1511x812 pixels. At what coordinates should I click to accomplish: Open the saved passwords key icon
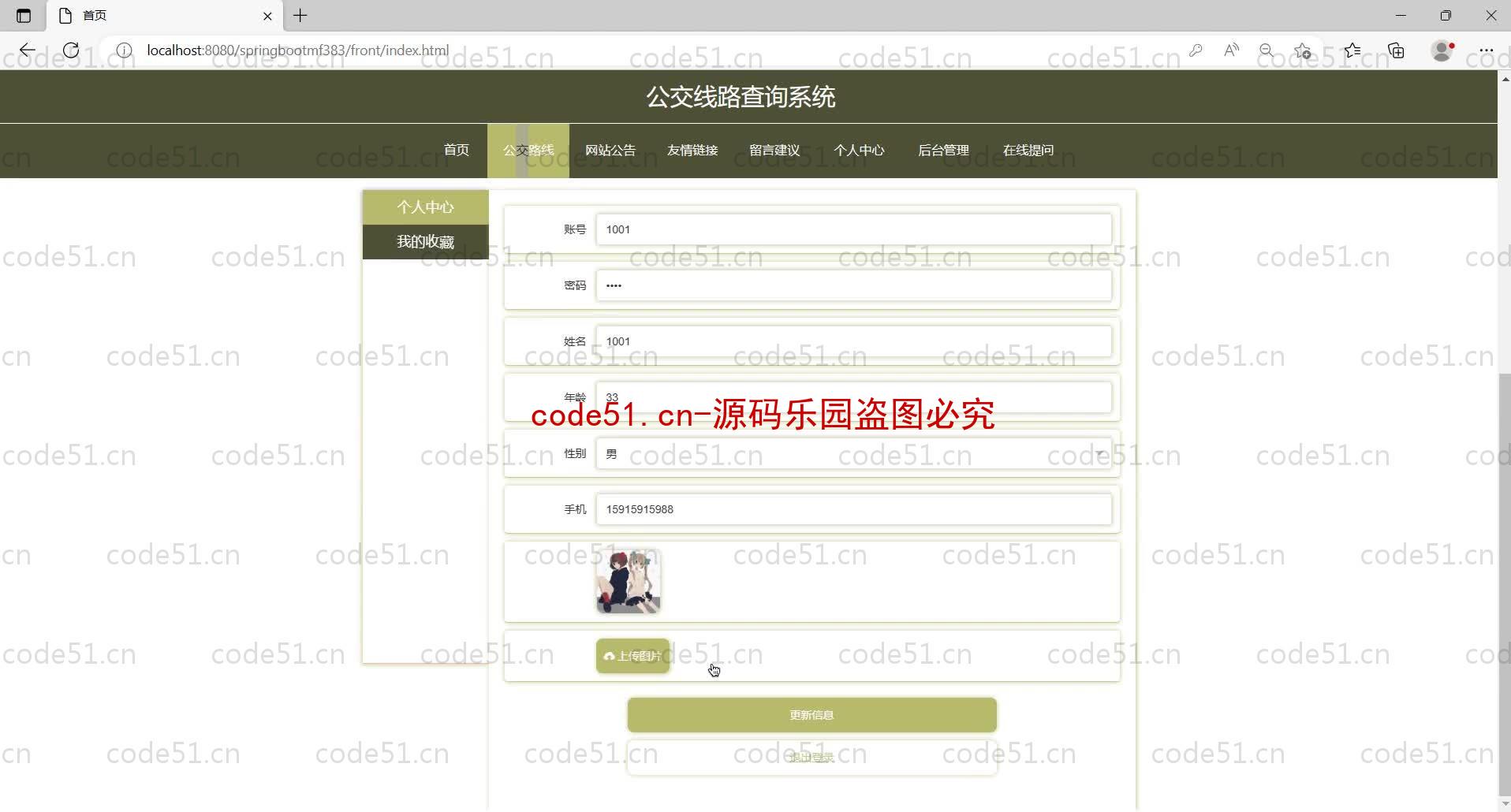(1196, 50)
